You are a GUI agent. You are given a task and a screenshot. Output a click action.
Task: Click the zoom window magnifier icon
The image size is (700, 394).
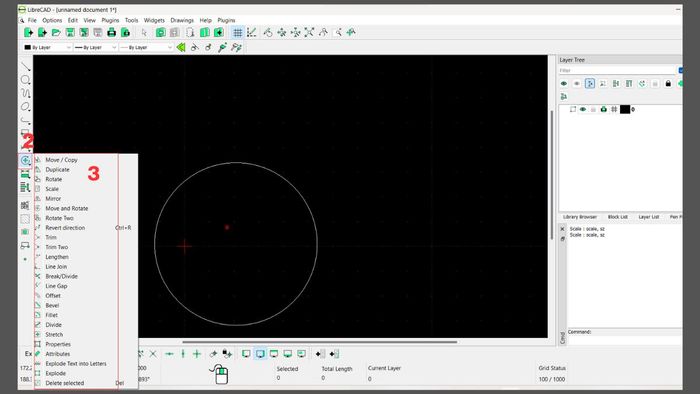pos(338,32)
